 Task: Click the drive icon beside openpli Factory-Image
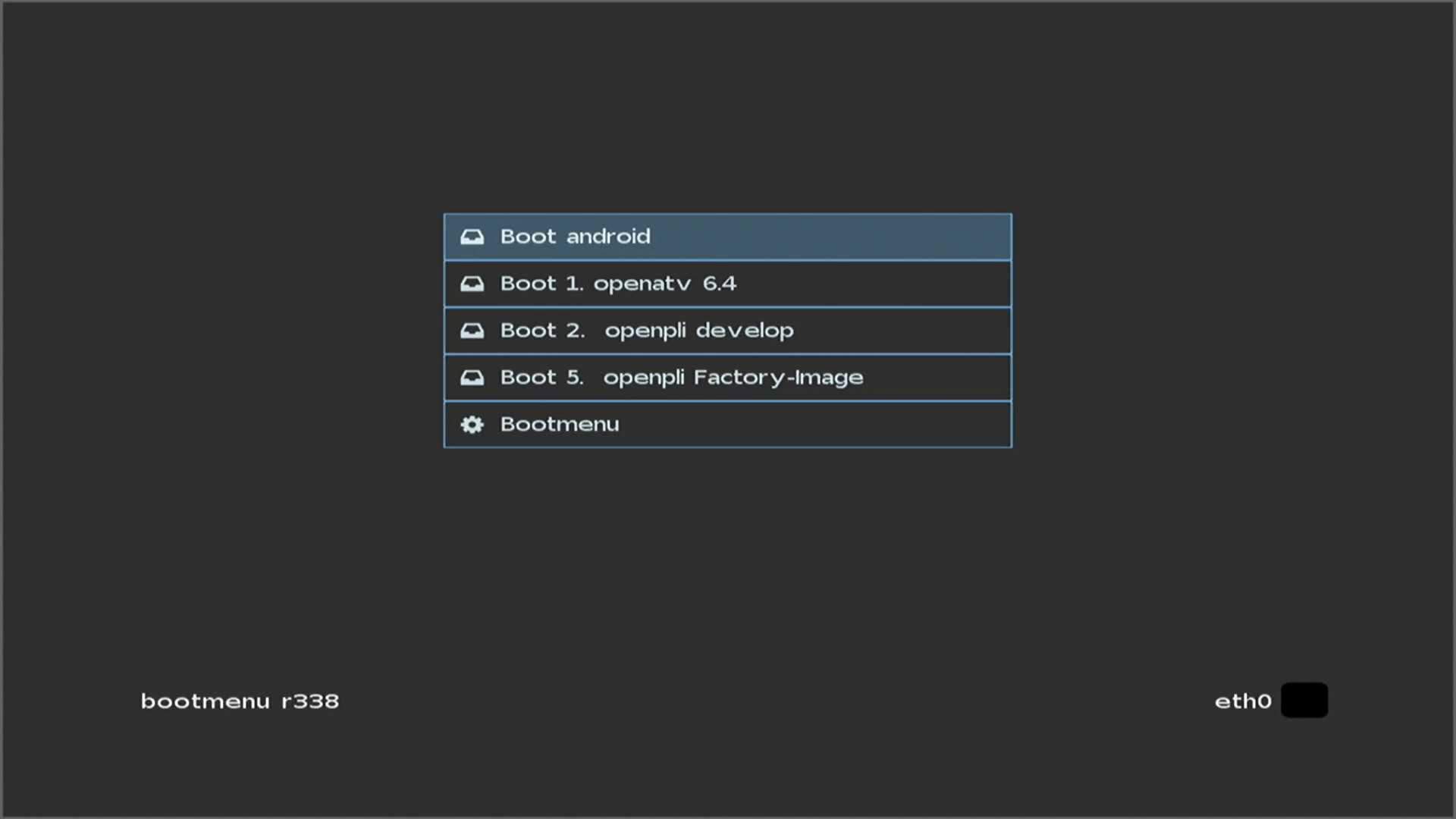472,378
